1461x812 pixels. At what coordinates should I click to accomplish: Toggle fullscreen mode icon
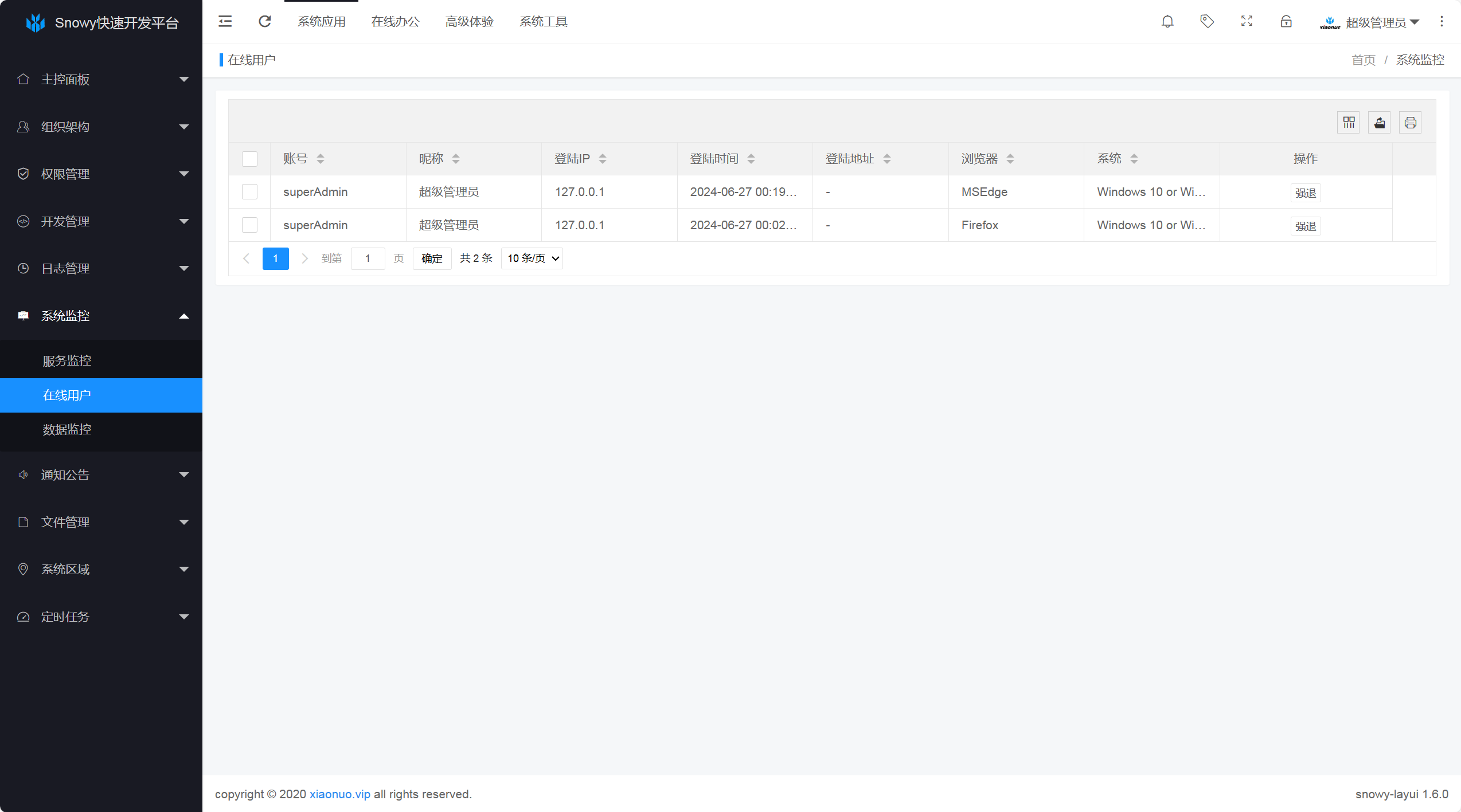[x=1247, y=22]
